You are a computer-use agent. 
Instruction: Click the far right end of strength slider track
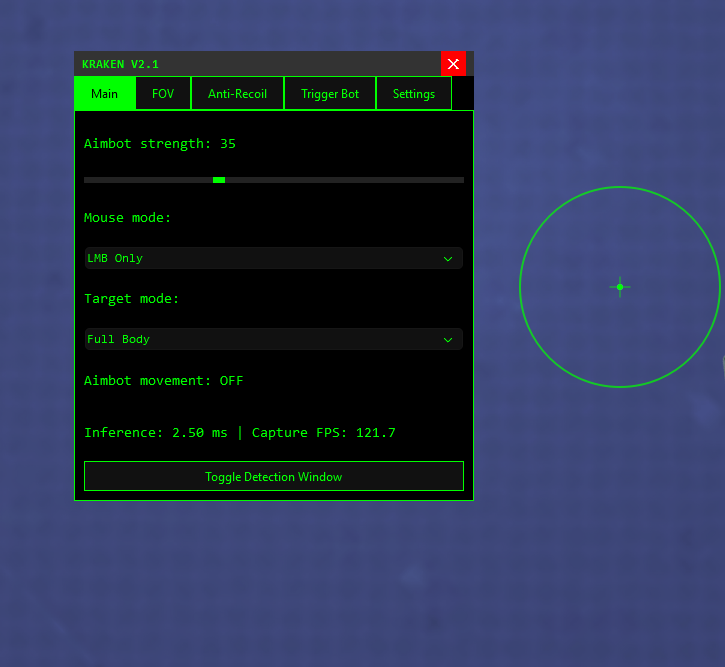point(461,180)
